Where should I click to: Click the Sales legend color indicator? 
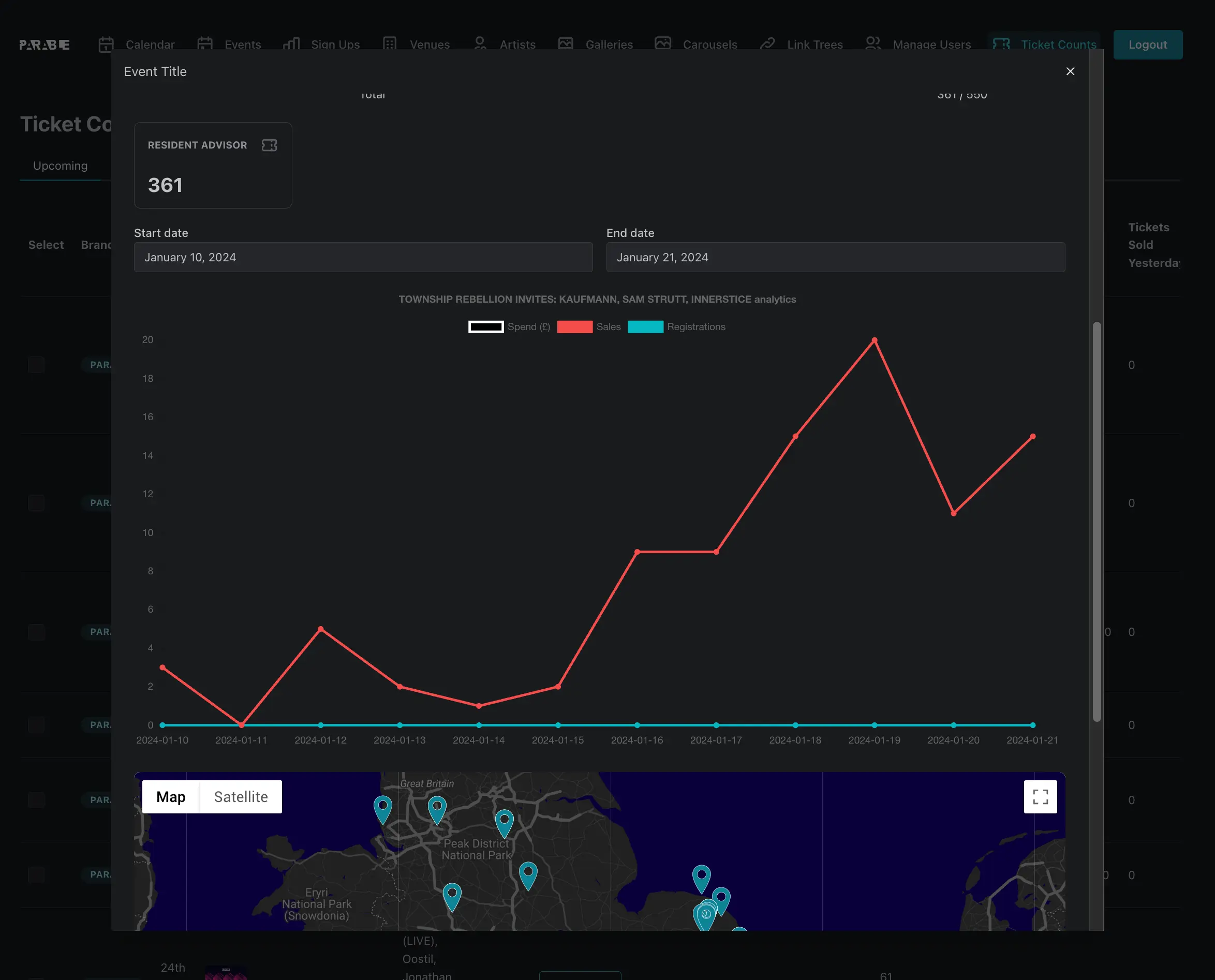point(576,326)
